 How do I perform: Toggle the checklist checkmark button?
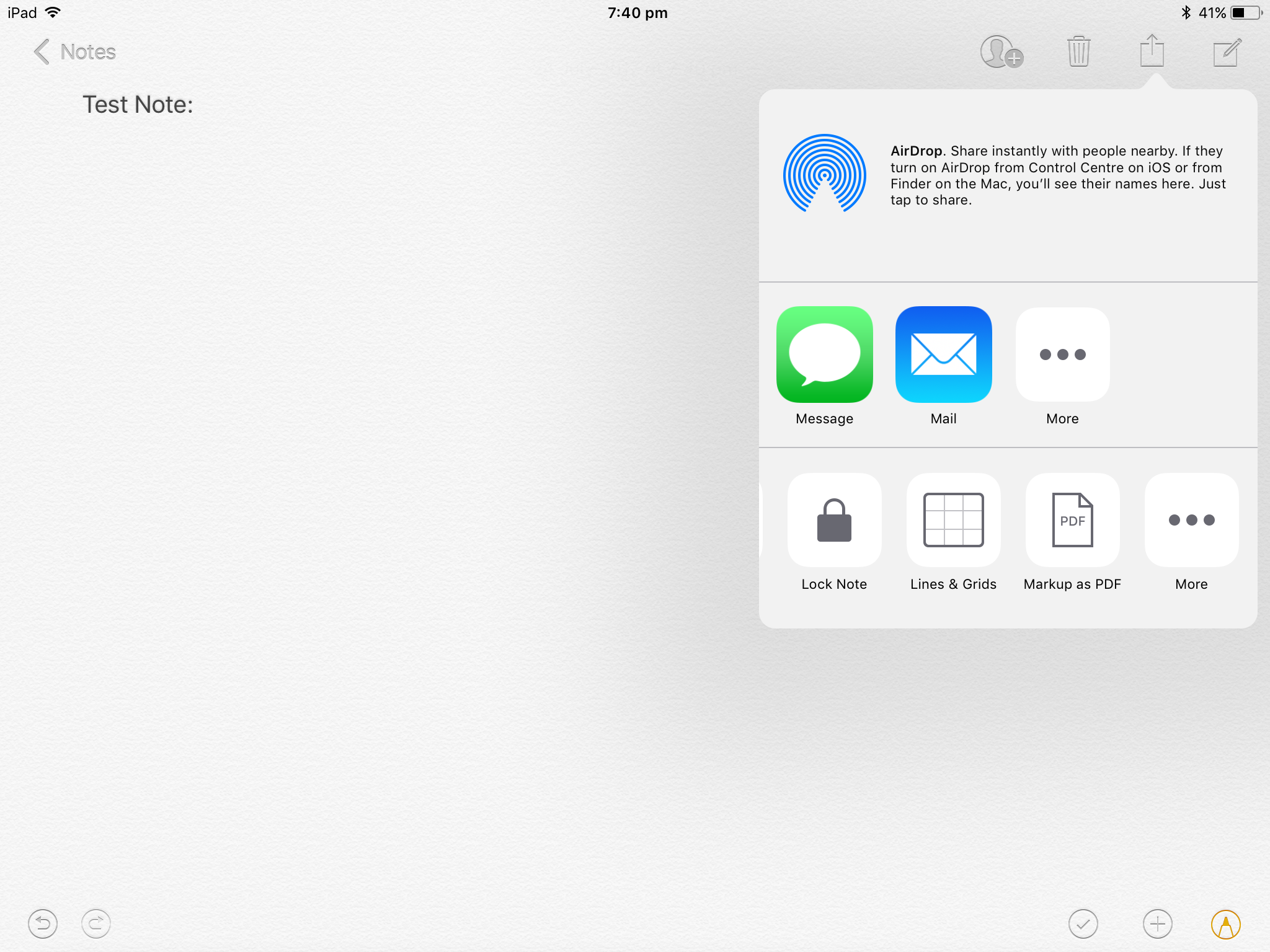pos(1083,924)
